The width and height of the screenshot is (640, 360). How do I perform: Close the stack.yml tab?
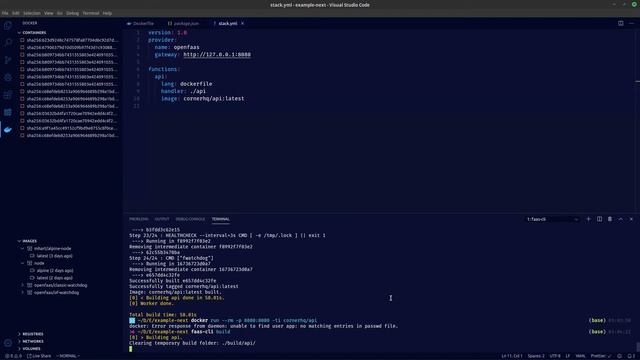242,23
